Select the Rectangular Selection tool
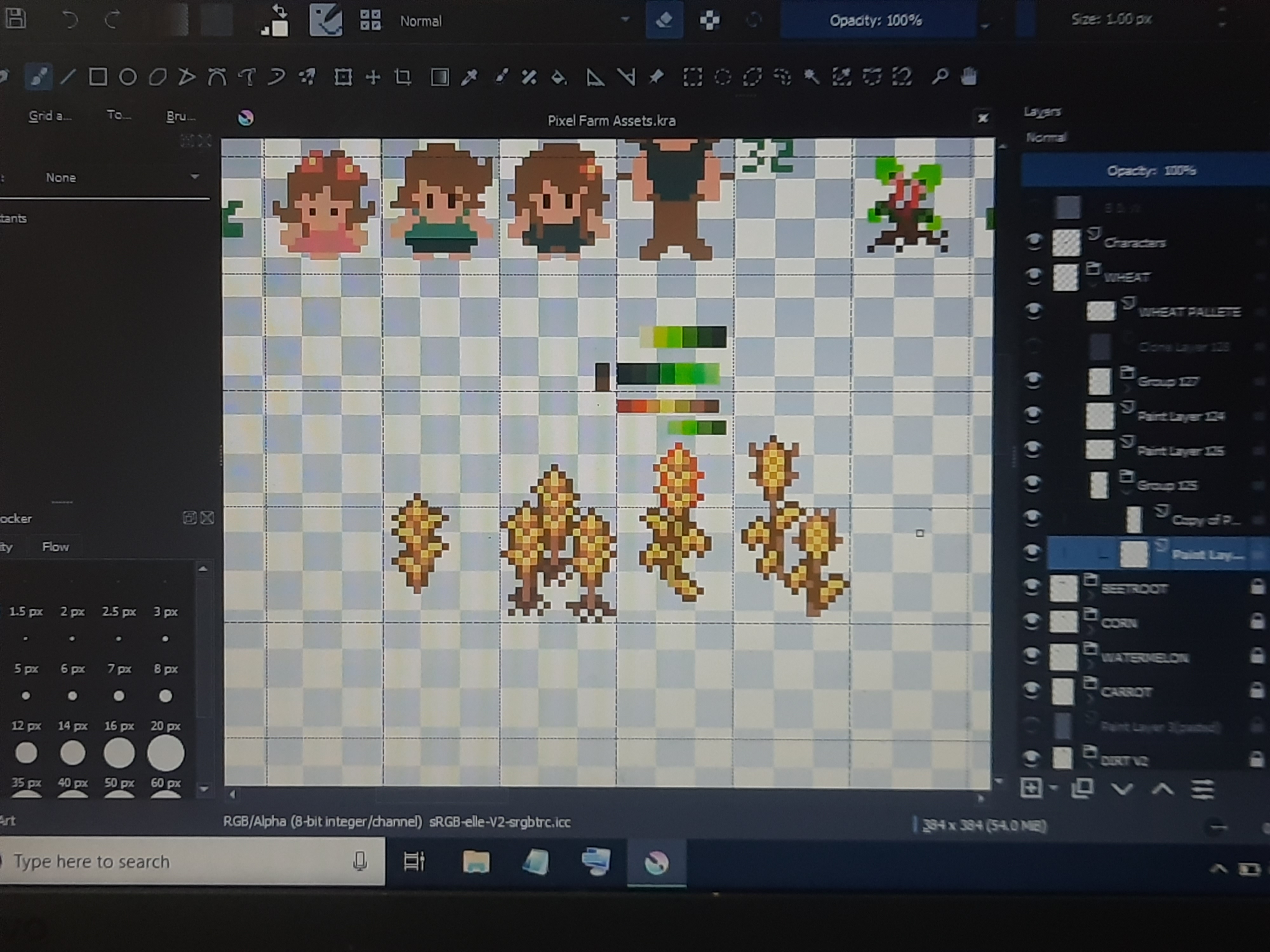The height and width of the screenshot is (952, 1270). click(x=692, y=77)
